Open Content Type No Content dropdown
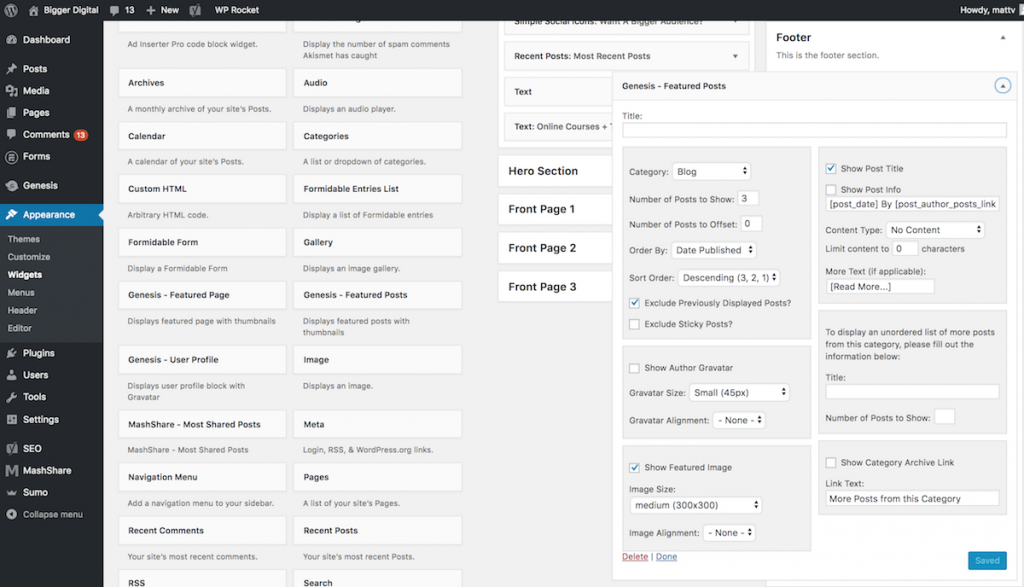This screenshot has width=1024, height=587. click(935, 230)
